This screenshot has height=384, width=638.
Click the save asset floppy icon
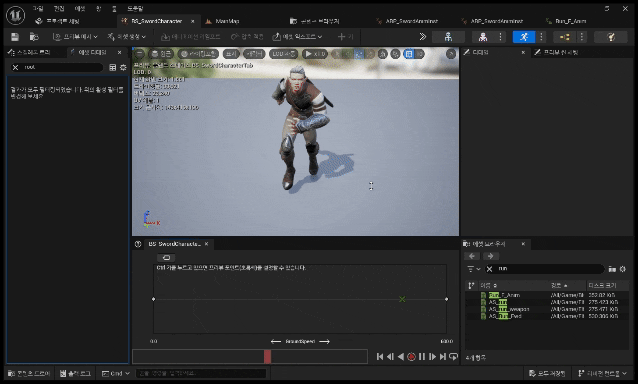[x=15, y=37]
